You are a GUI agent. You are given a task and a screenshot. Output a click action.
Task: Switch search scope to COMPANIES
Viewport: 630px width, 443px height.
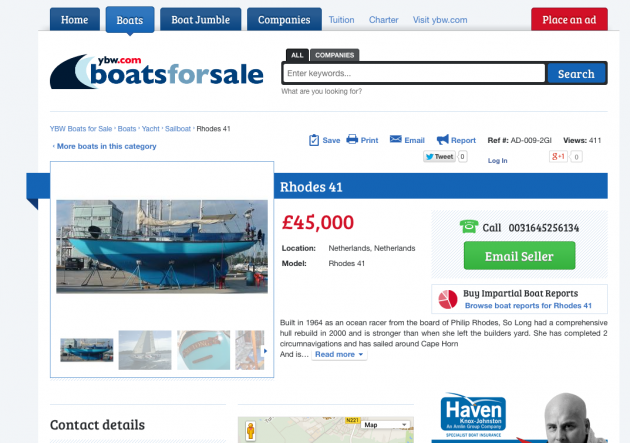point(334,55)
